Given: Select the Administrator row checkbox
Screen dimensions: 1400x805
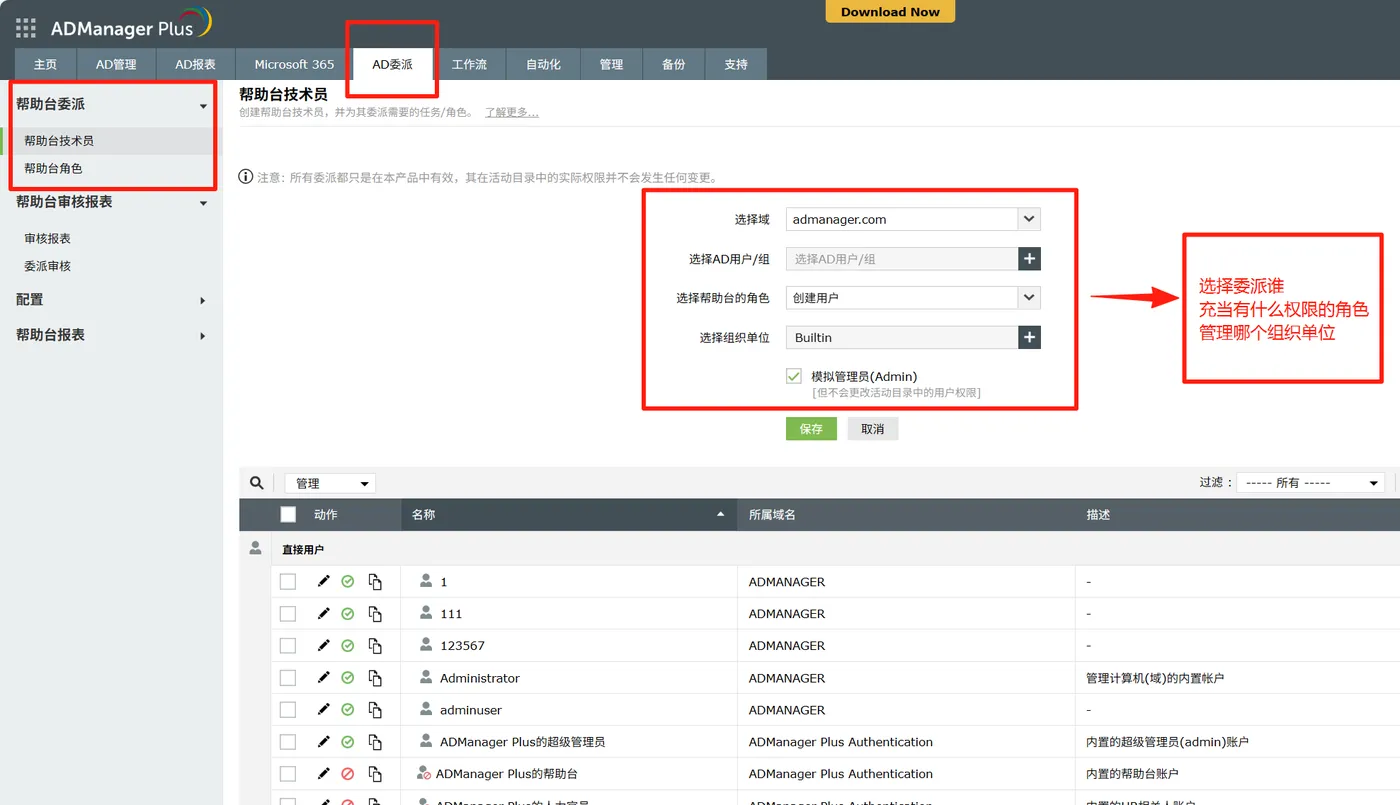Looking at the screenshot, I should click(x=288, y=678).
